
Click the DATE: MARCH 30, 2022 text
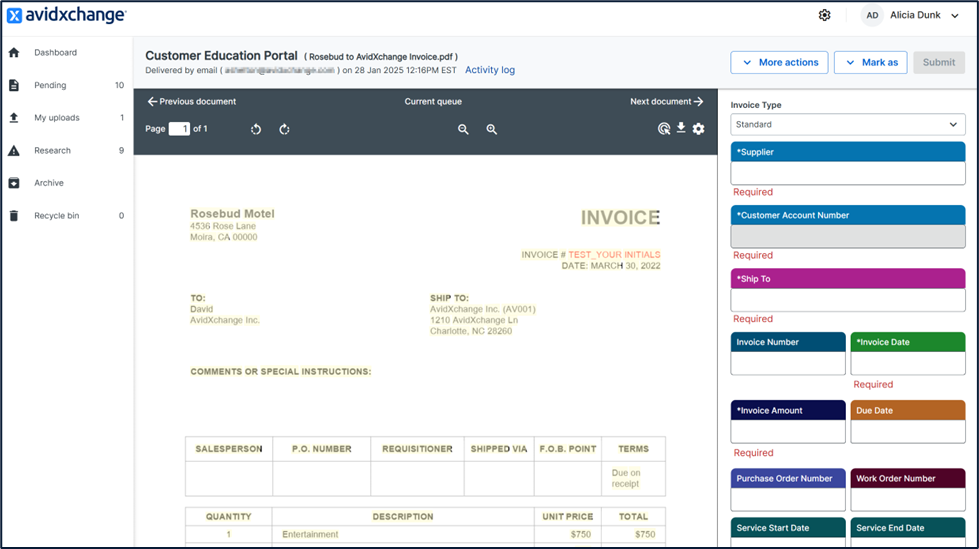[611, 265]
